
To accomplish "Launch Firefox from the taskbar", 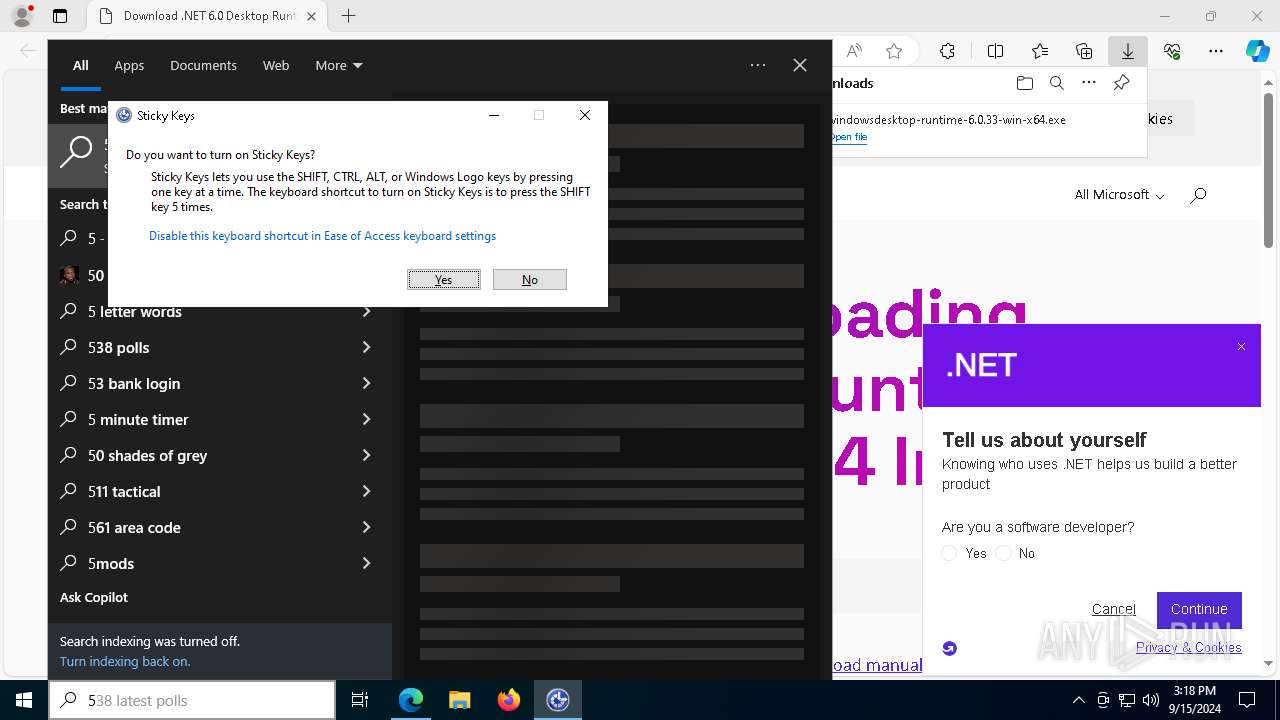I will [509, 700].
